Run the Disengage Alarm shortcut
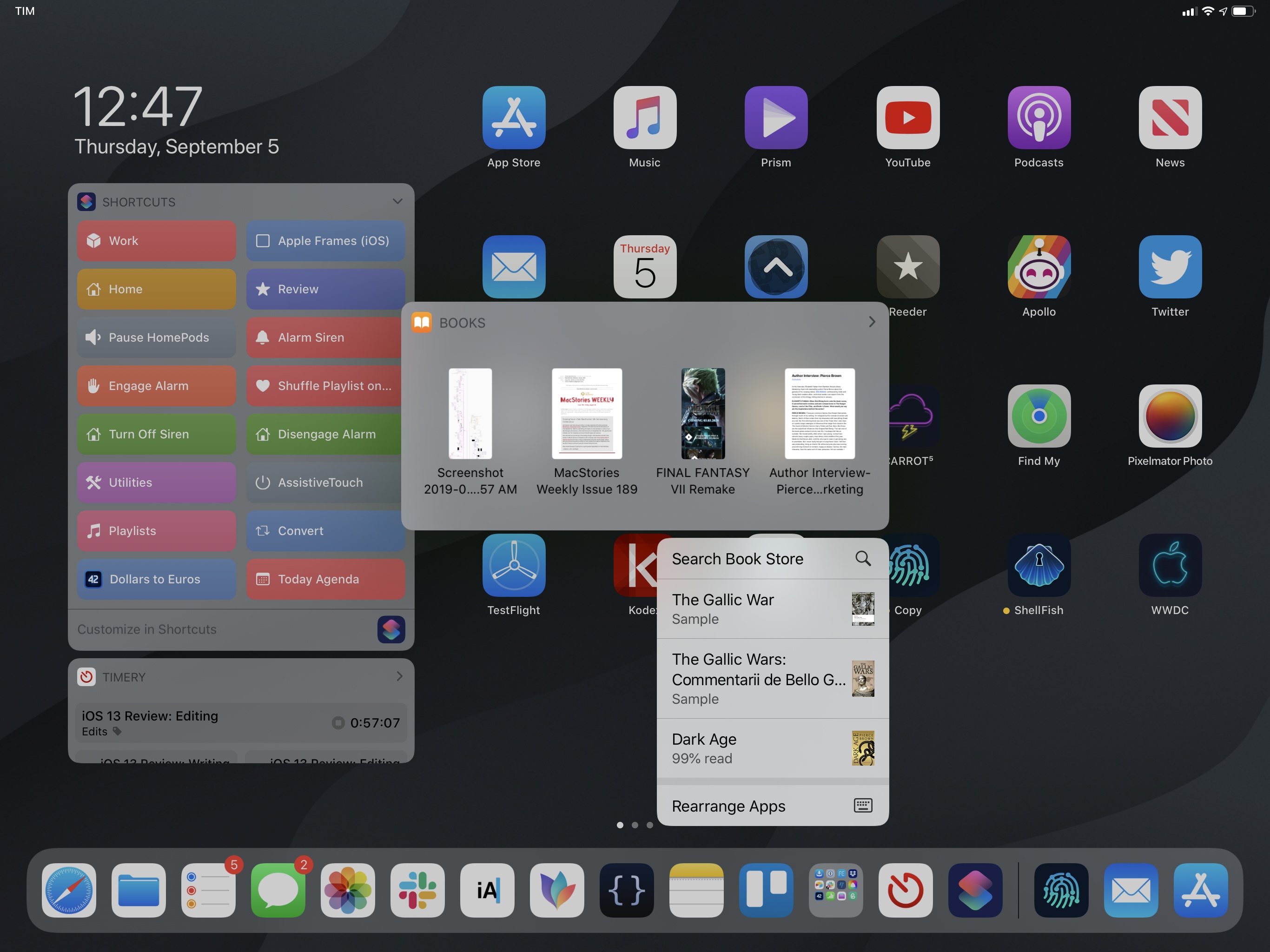 click(x=324, y=434)
